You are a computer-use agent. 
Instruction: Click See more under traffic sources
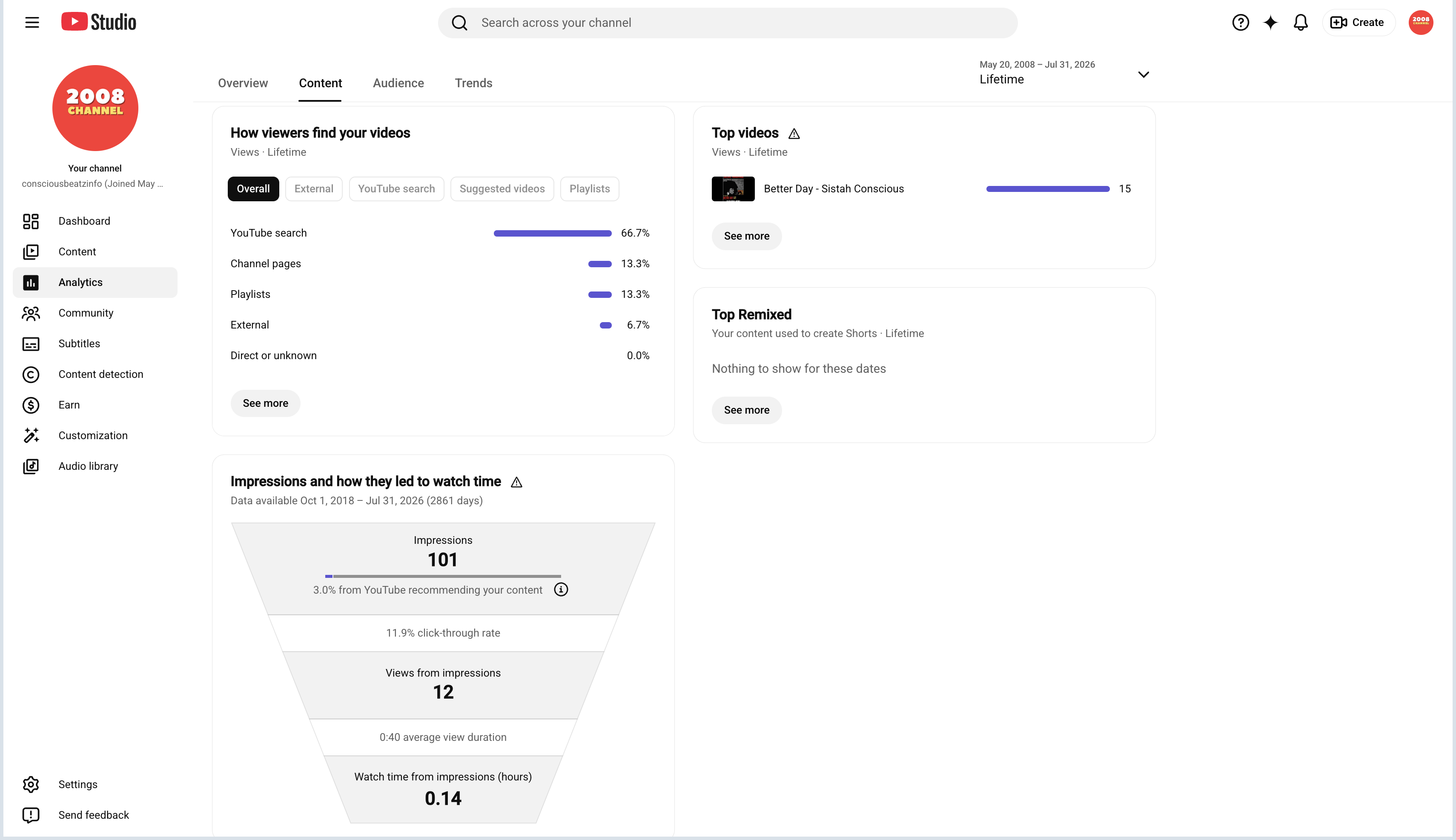(266, 403)
